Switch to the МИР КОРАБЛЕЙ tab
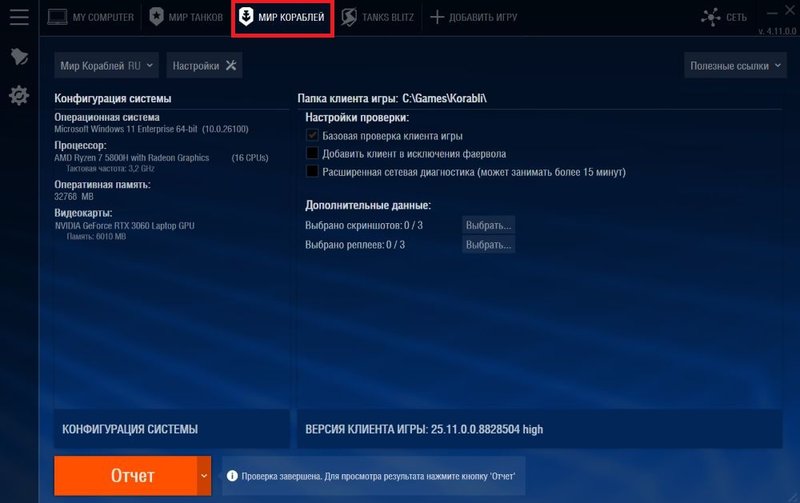 tap(282, 18)
